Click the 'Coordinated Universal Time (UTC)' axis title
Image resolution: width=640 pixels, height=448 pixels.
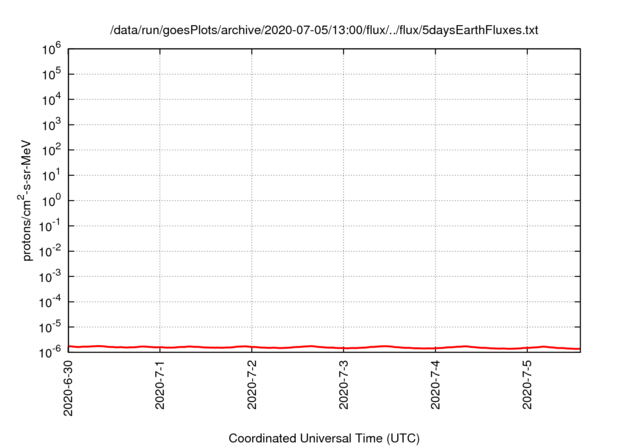tap(324, 438)
